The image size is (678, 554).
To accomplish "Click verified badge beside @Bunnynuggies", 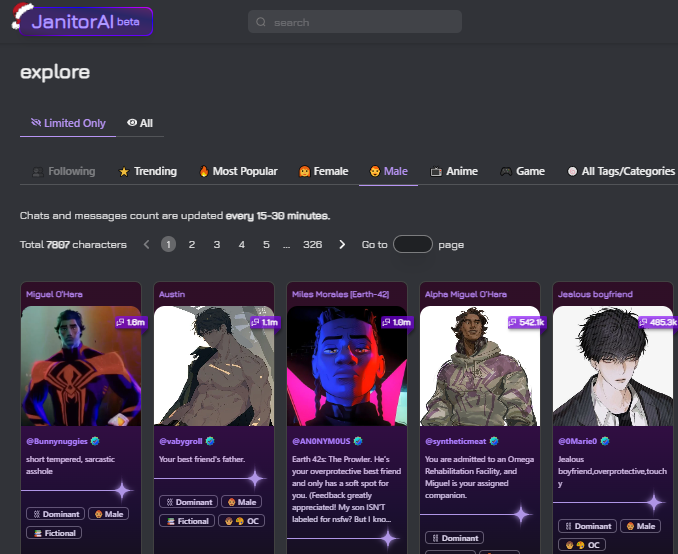I will tap(95, 441).
